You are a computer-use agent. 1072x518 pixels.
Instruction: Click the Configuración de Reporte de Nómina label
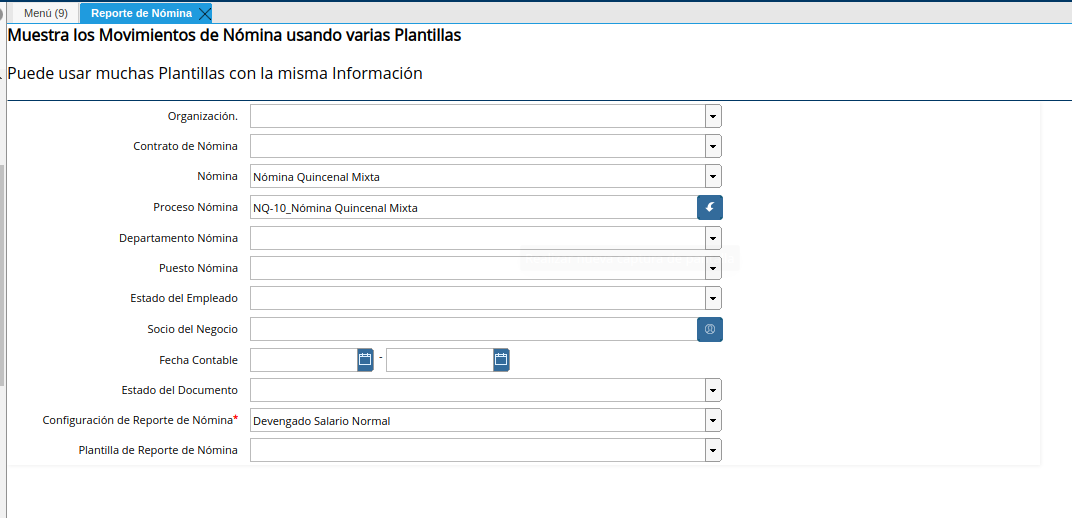(x=140, y=420)
